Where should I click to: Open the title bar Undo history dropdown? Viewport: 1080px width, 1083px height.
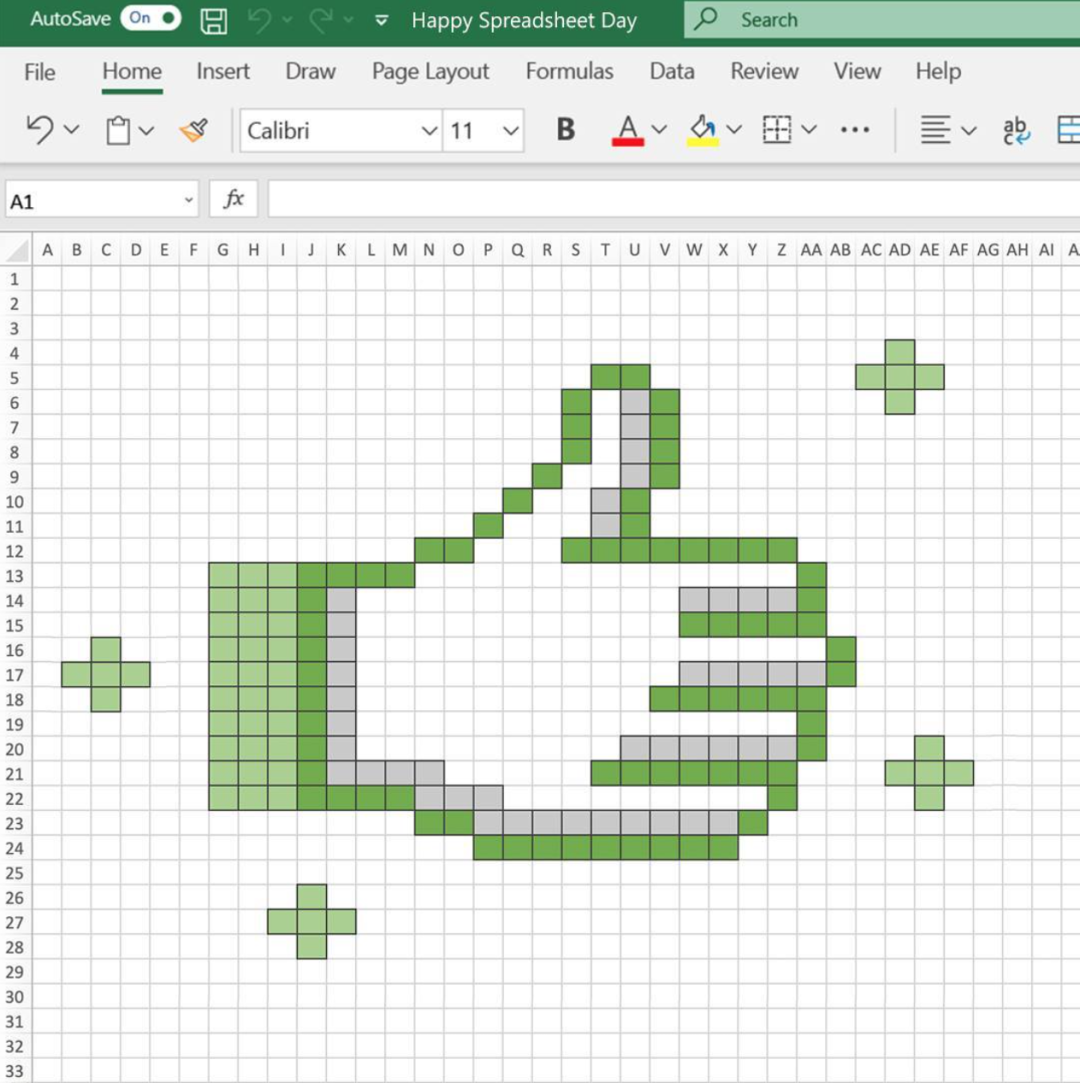(287, 20)
